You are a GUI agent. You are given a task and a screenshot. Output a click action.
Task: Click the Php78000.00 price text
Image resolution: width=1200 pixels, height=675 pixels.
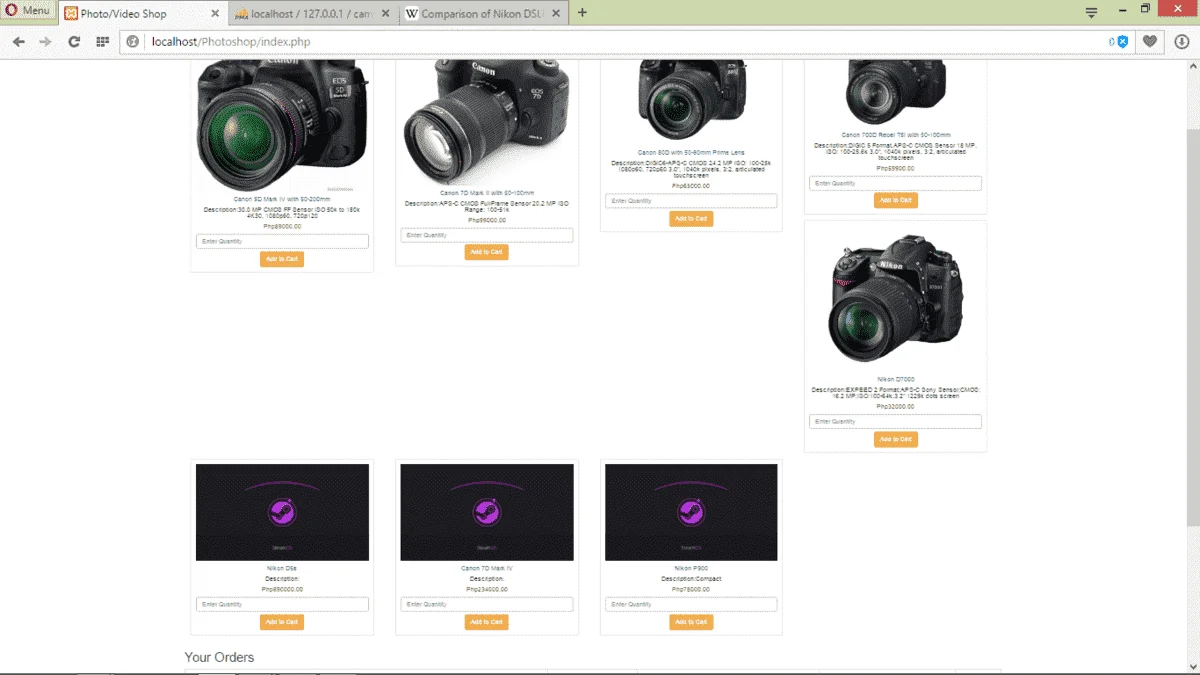(x=691, y=589)
